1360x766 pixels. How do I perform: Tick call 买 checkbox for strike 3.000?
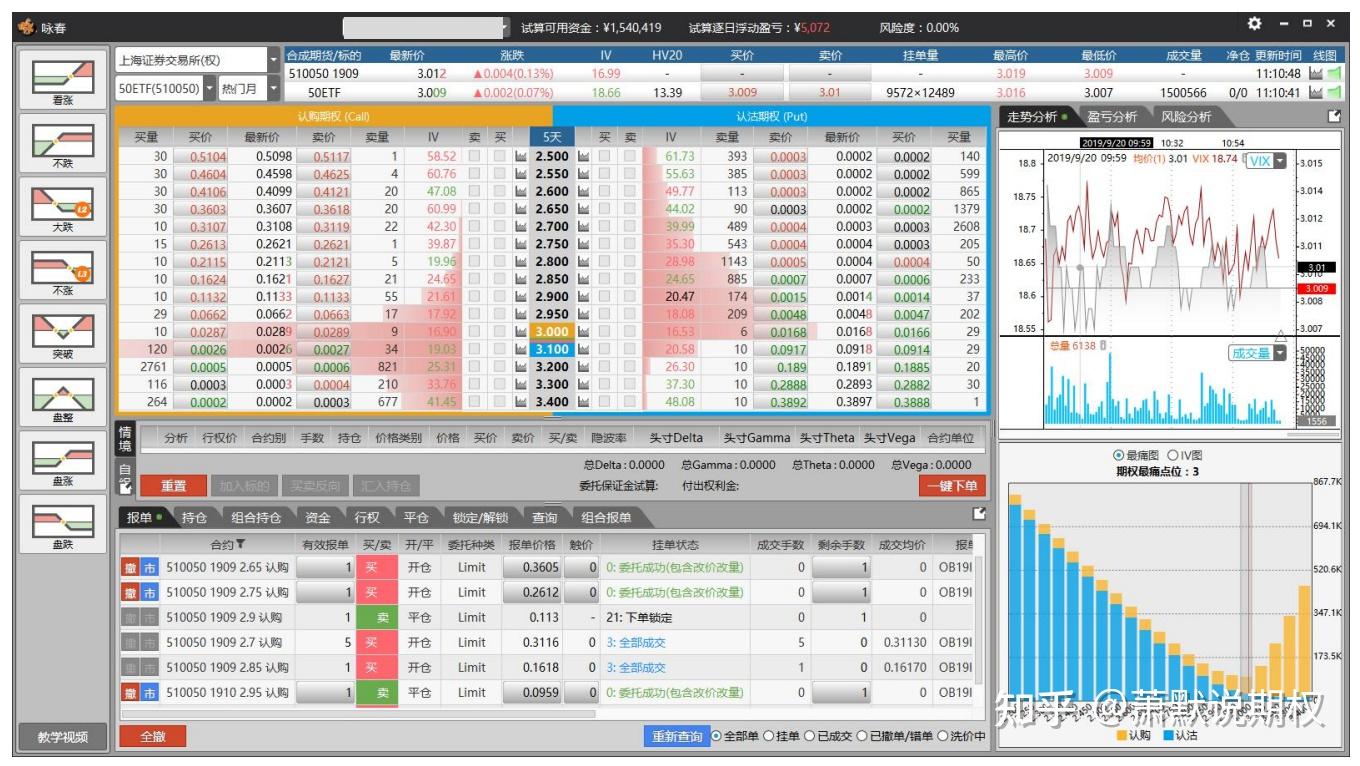click(x=499, y=332)
